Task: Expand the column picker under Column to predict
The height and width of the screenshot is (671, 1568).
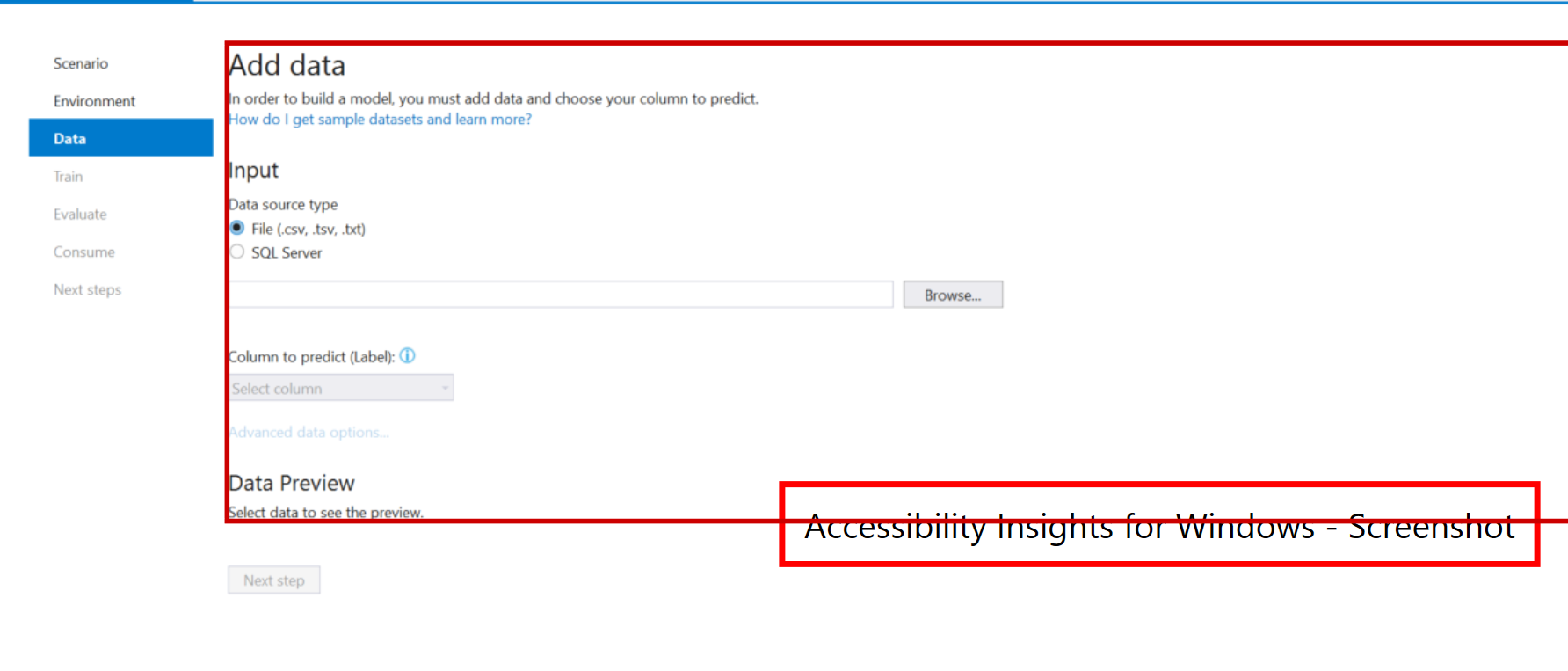Action: click(444, 387)
